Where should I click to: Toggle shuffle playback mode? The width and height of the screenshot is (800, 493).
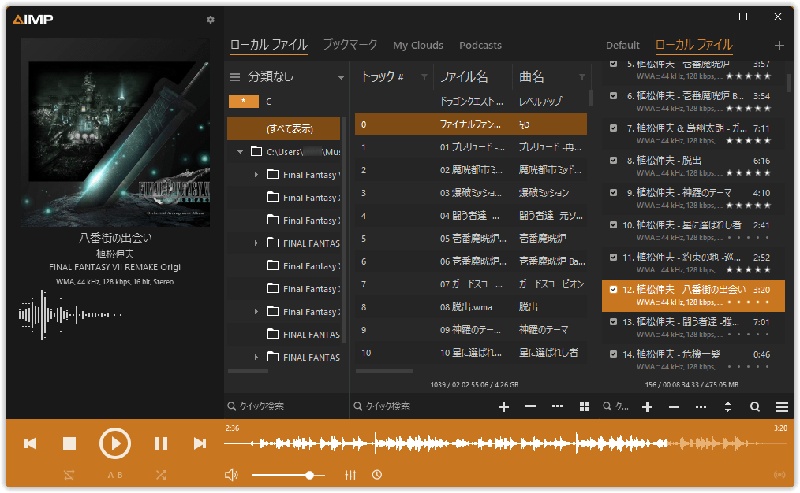161,475
